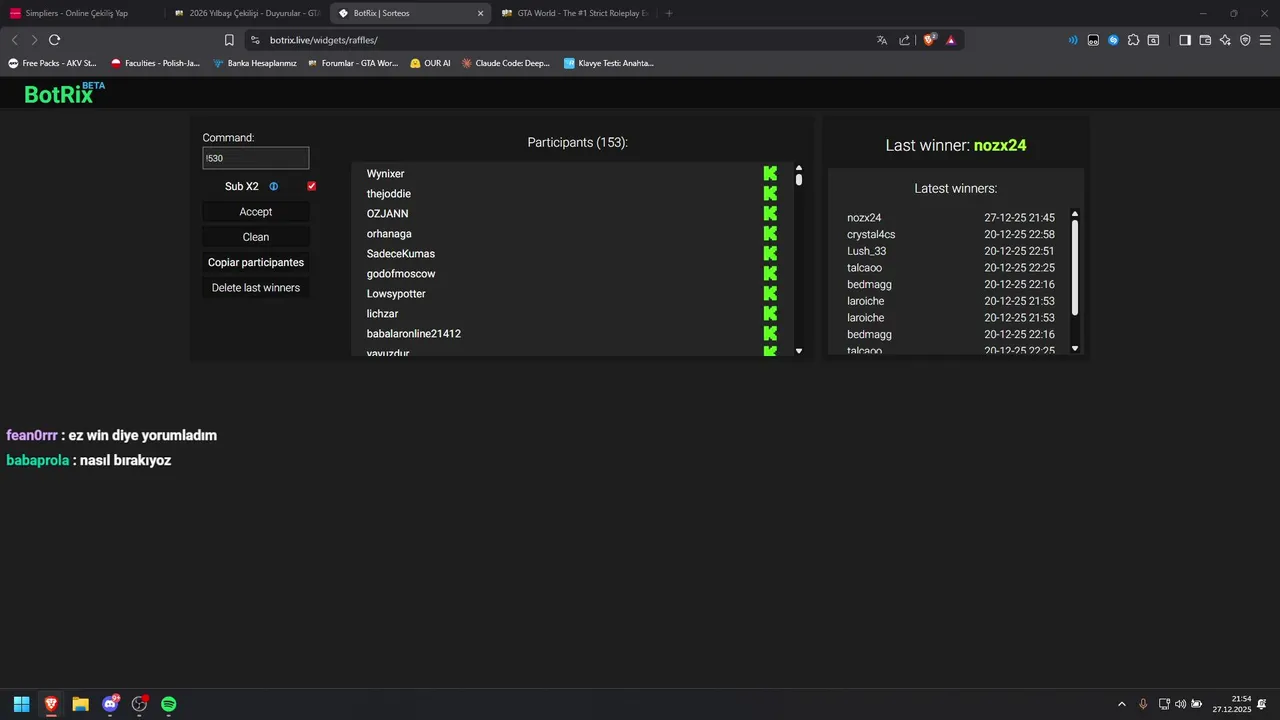Image resolution: width=1280 pixels, height=720 pixels.
Task: Open the Banka Hesaplarımız bookmark
Action: click(254, 63)
